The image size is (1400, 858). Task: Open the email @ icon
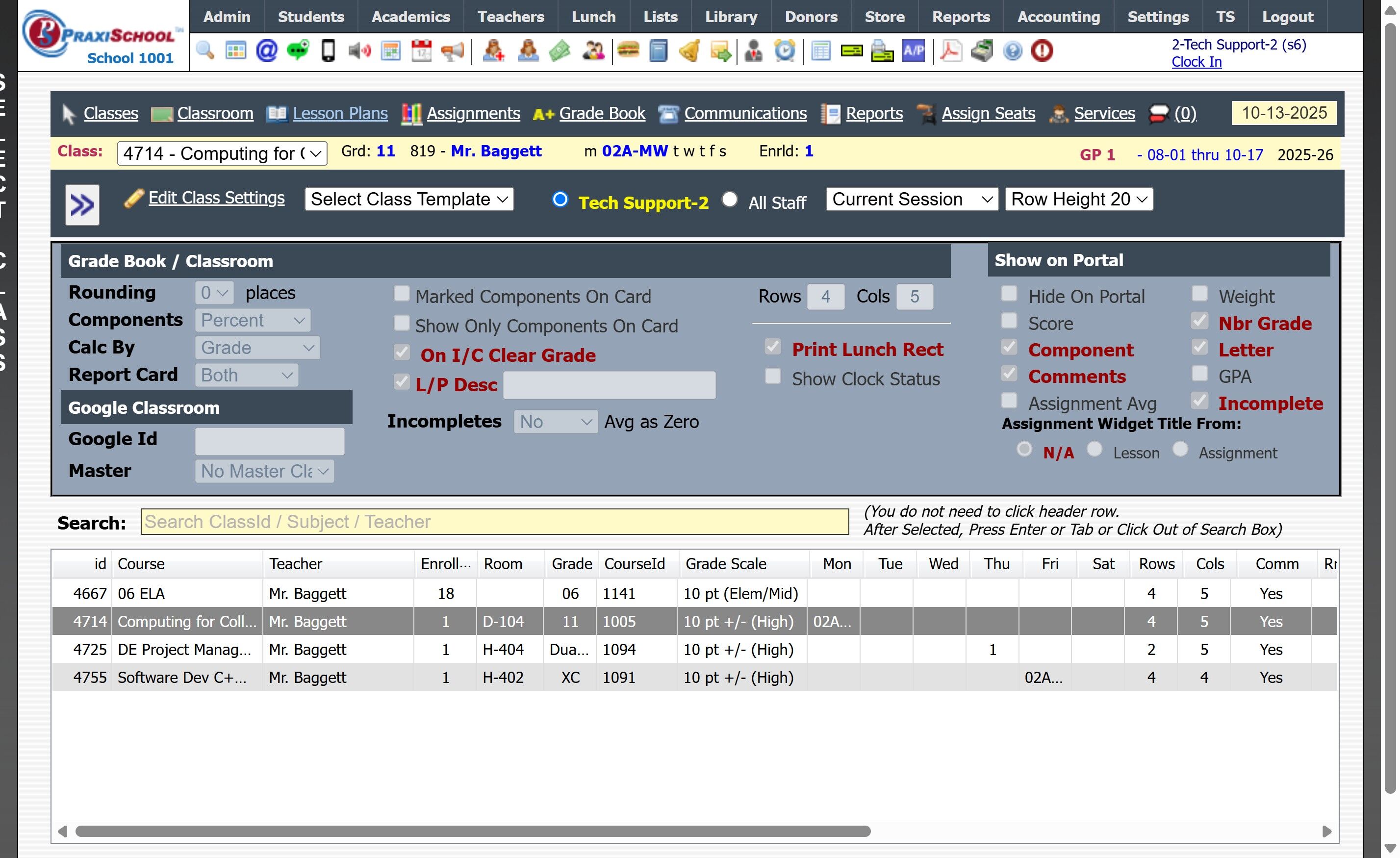[x=266, y=51]
